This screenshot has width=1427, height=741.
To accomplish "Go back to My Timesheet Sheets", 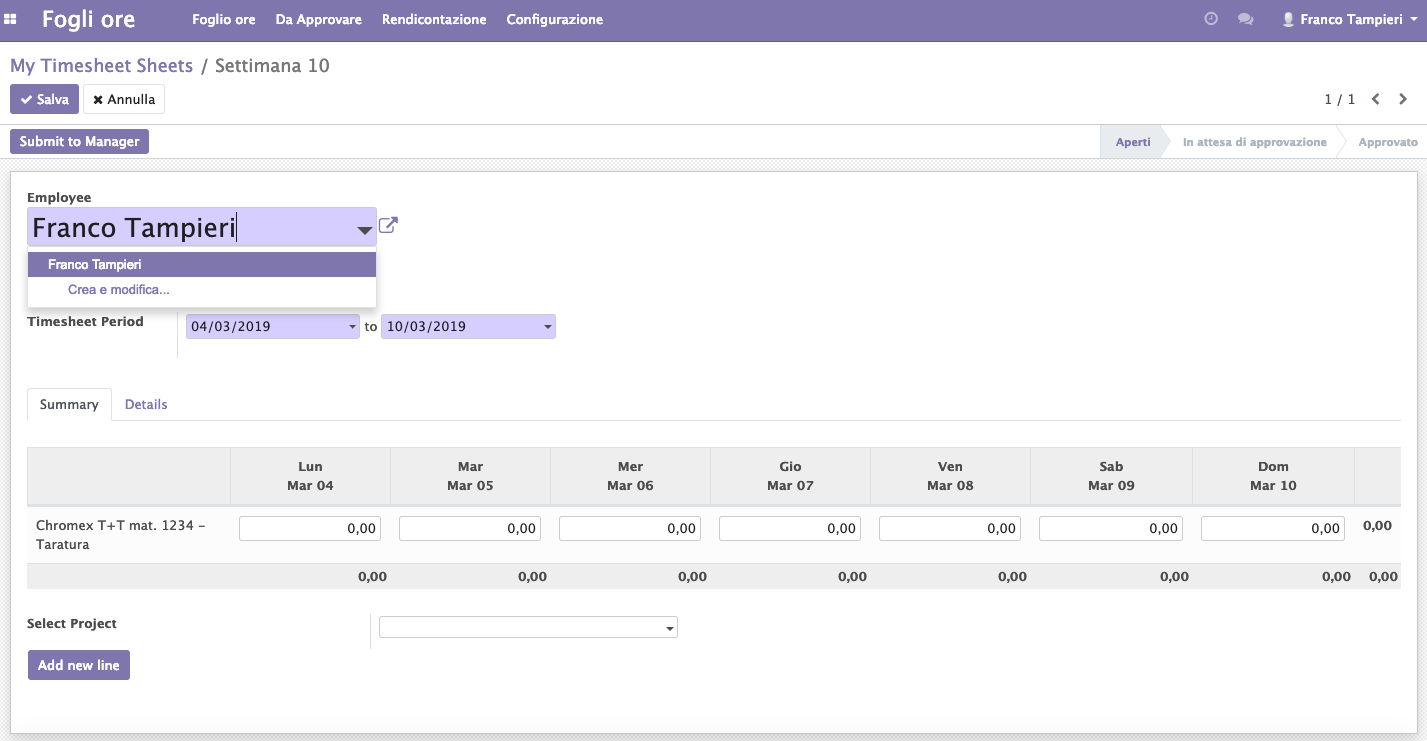I will tap(101, 66).
